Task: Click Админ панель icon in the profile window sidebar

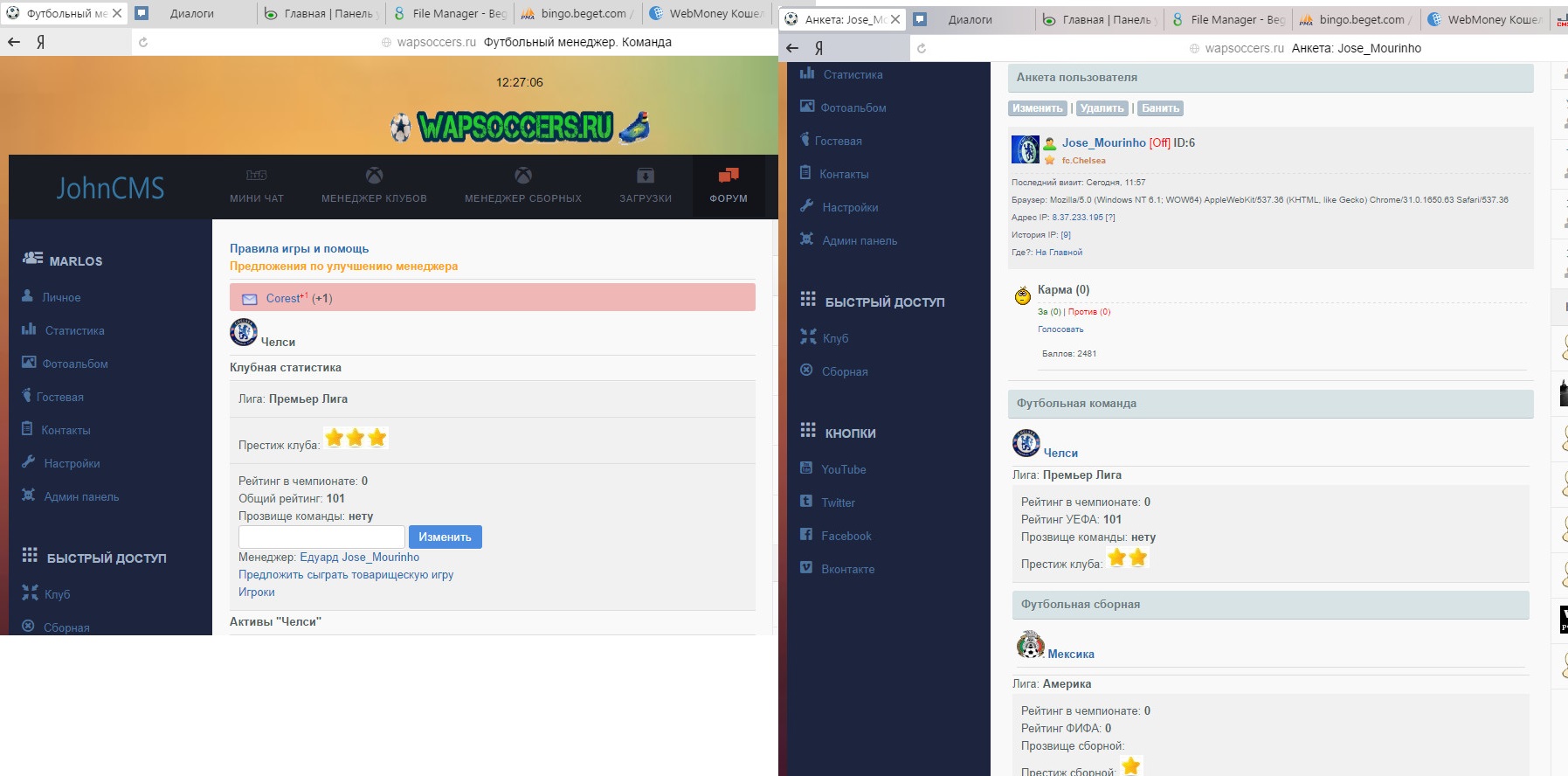Action: 807,239
